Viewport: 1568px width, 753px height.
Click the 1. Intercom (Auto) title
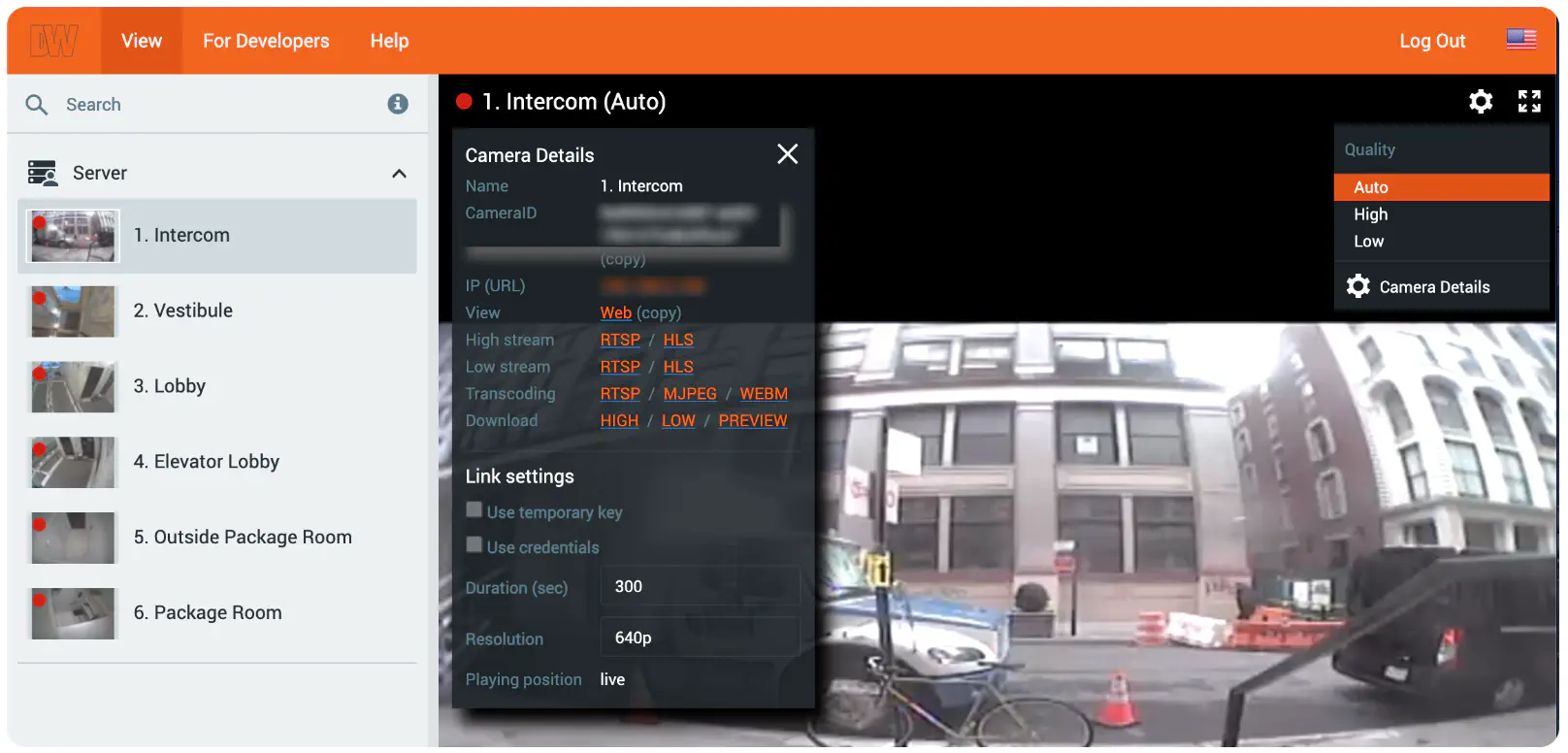573,102
